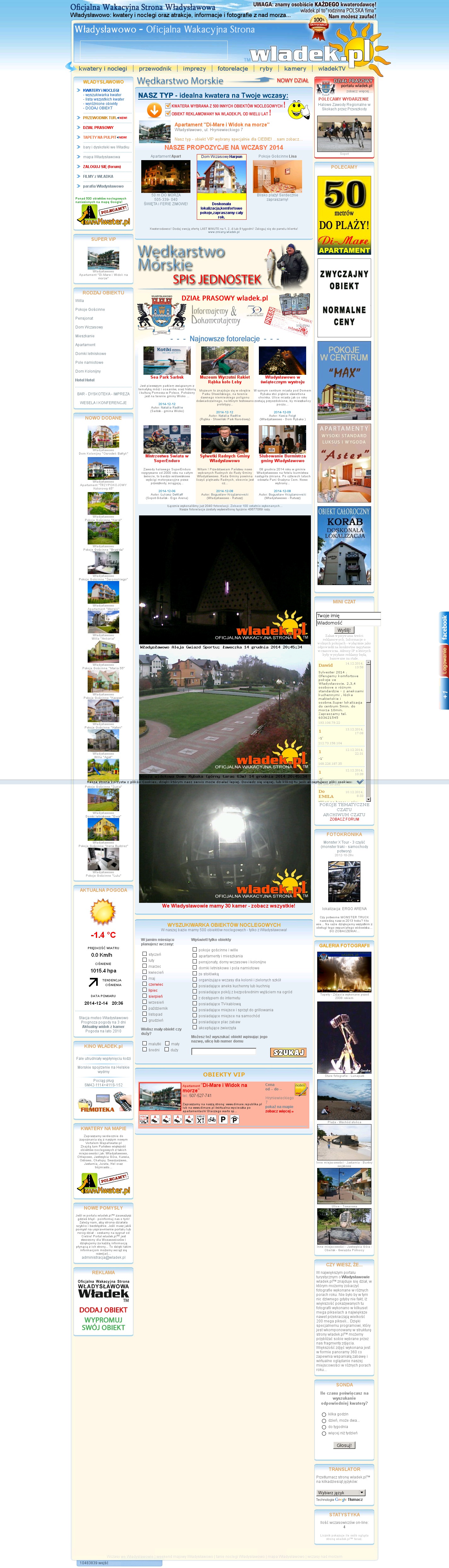Click the four-person bed amenity icon
The height and width of the screenshot is (1568, 449).
coord(189,1119)
